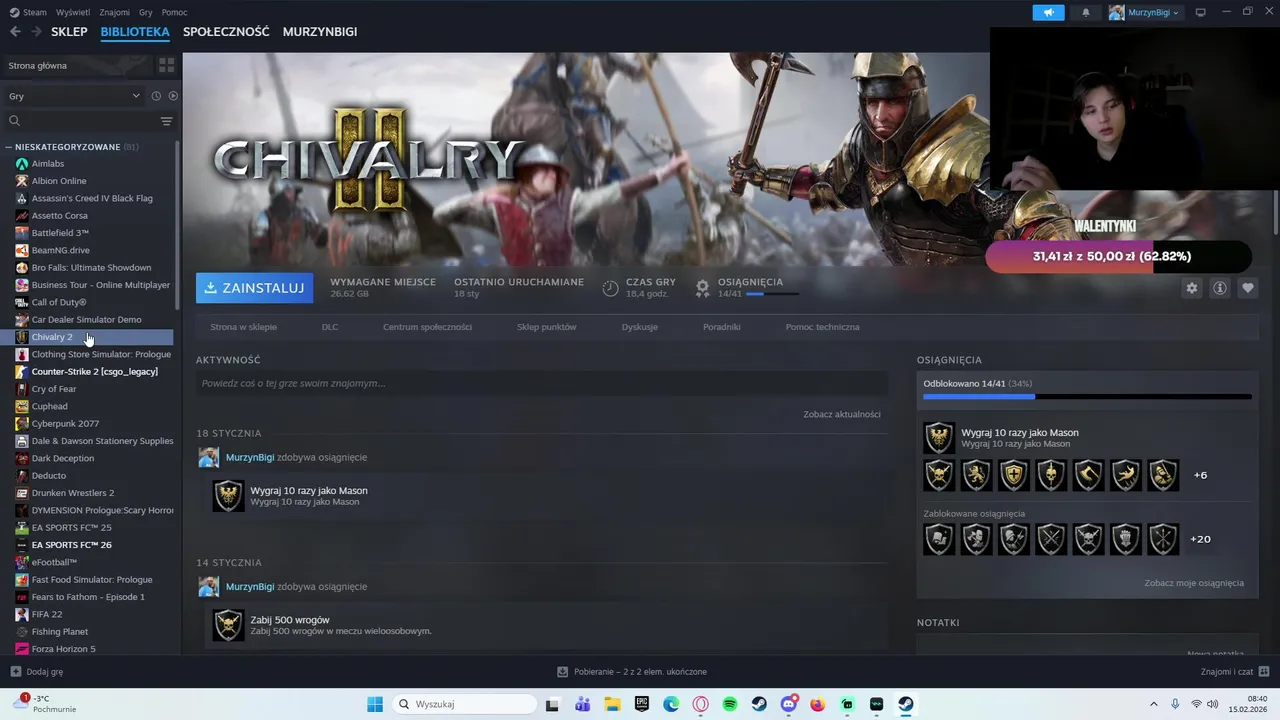Select Forza Horizon 5 in the library

pyautogui.click(x=63, y=649)
